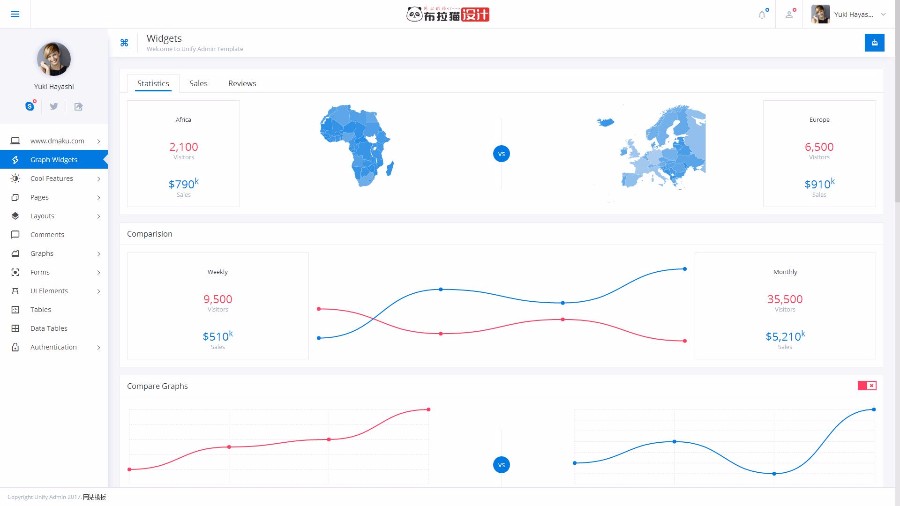The height and width of the screenshot is (506, 900).
Task: Click the Twitter icon under profile
Action: point(54,106)
